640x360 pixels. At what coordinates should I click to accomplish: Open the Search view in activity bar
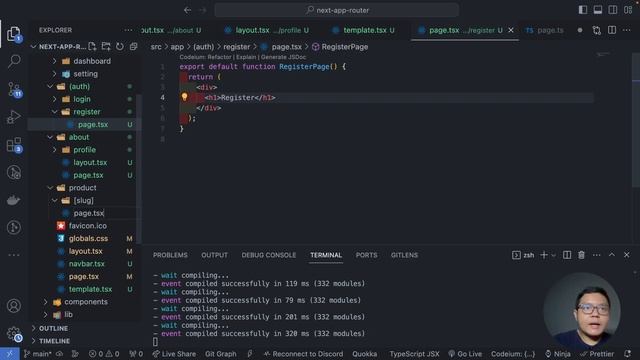pos(14,61)
